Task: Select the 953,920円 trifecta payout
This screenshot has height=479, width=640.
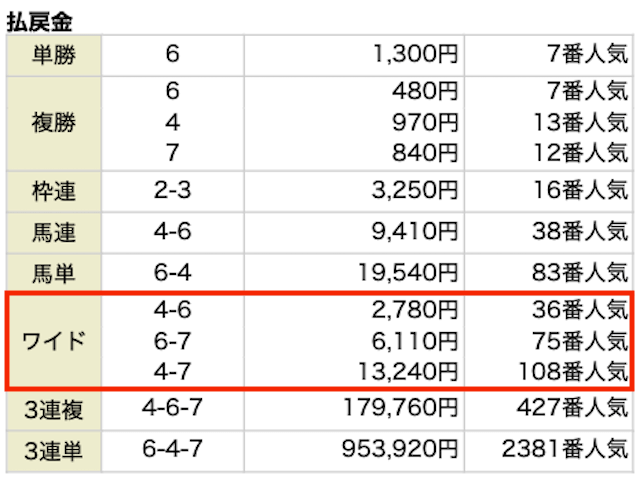Action: tap(400, 449)
